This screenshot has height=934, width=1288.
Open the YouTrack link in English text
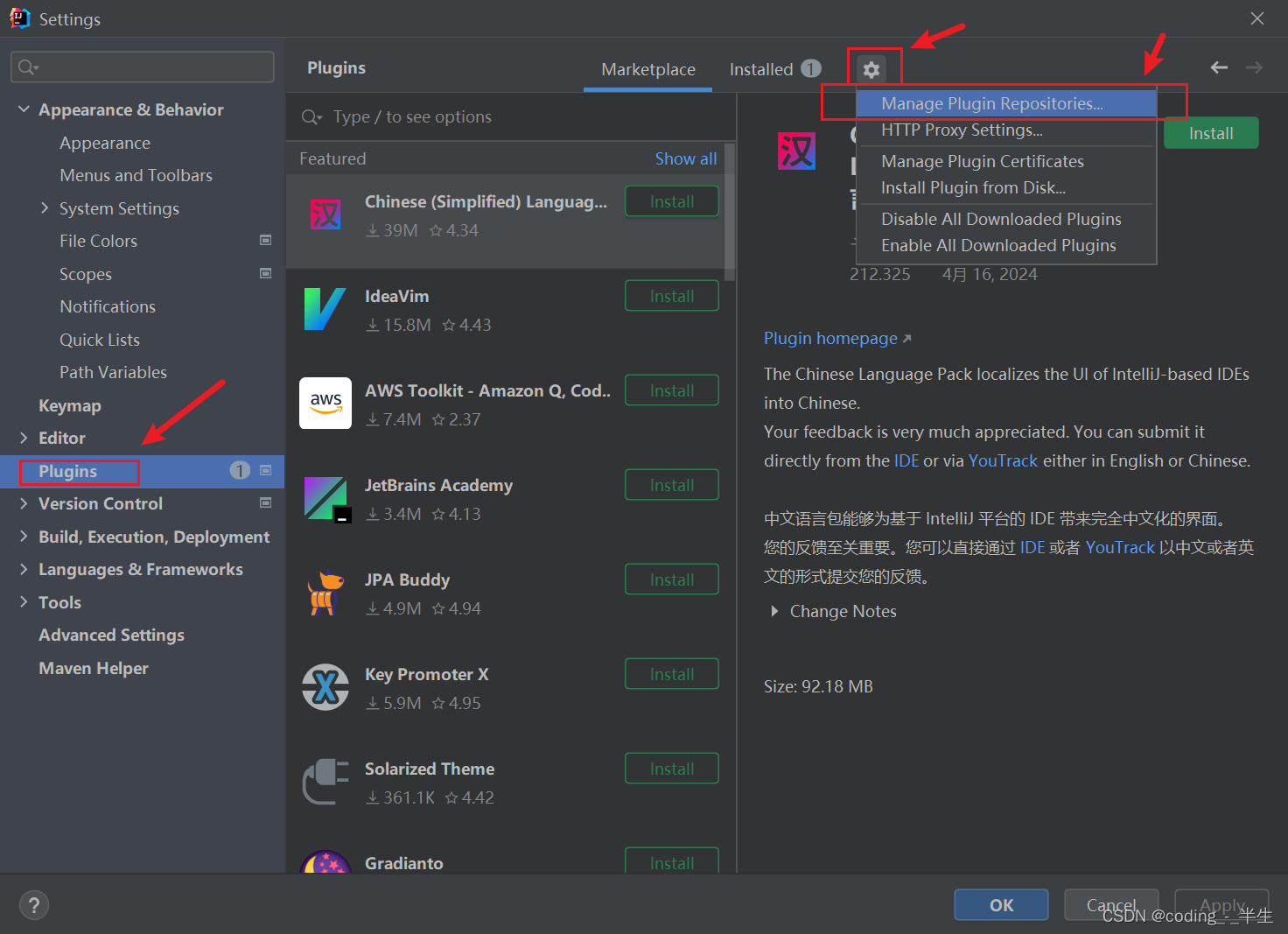[x=1003, y=460]
